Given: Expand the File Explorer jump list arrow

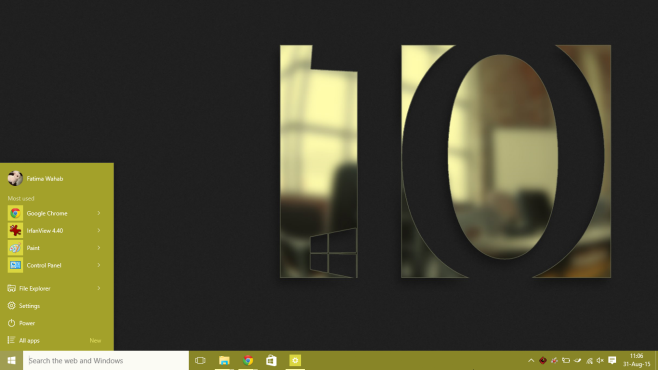Looking at the screenshot, I should [x=99, y=288].
